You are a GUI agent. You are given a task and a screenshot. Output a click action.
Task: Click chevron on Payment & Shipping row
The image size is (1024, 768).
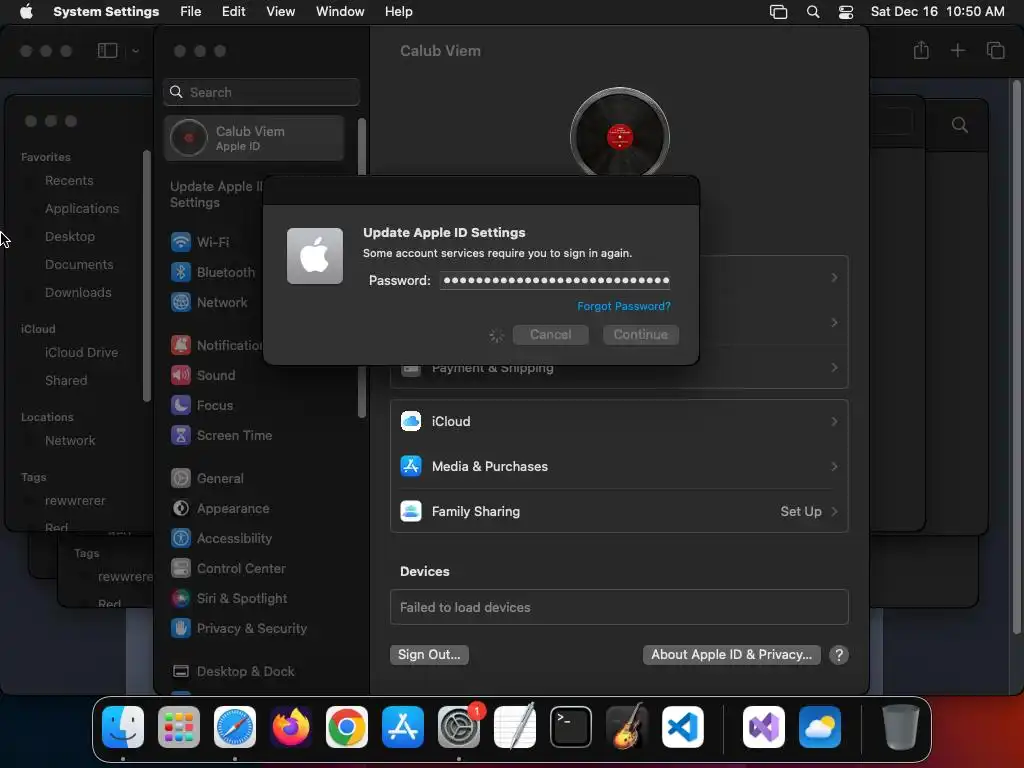(x=835, y=368)
